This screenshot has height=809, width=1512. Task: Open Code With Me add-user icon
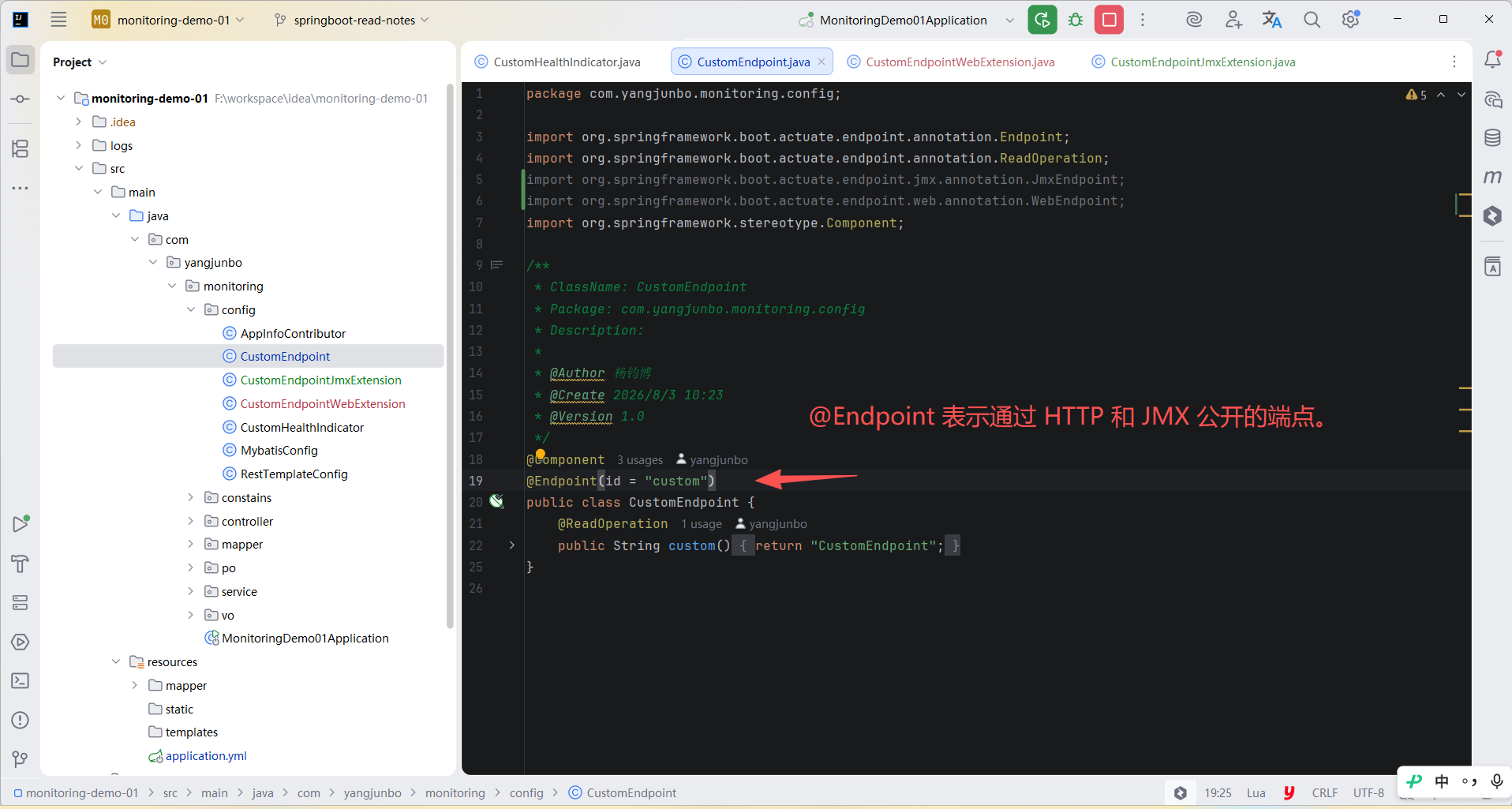1233,20
